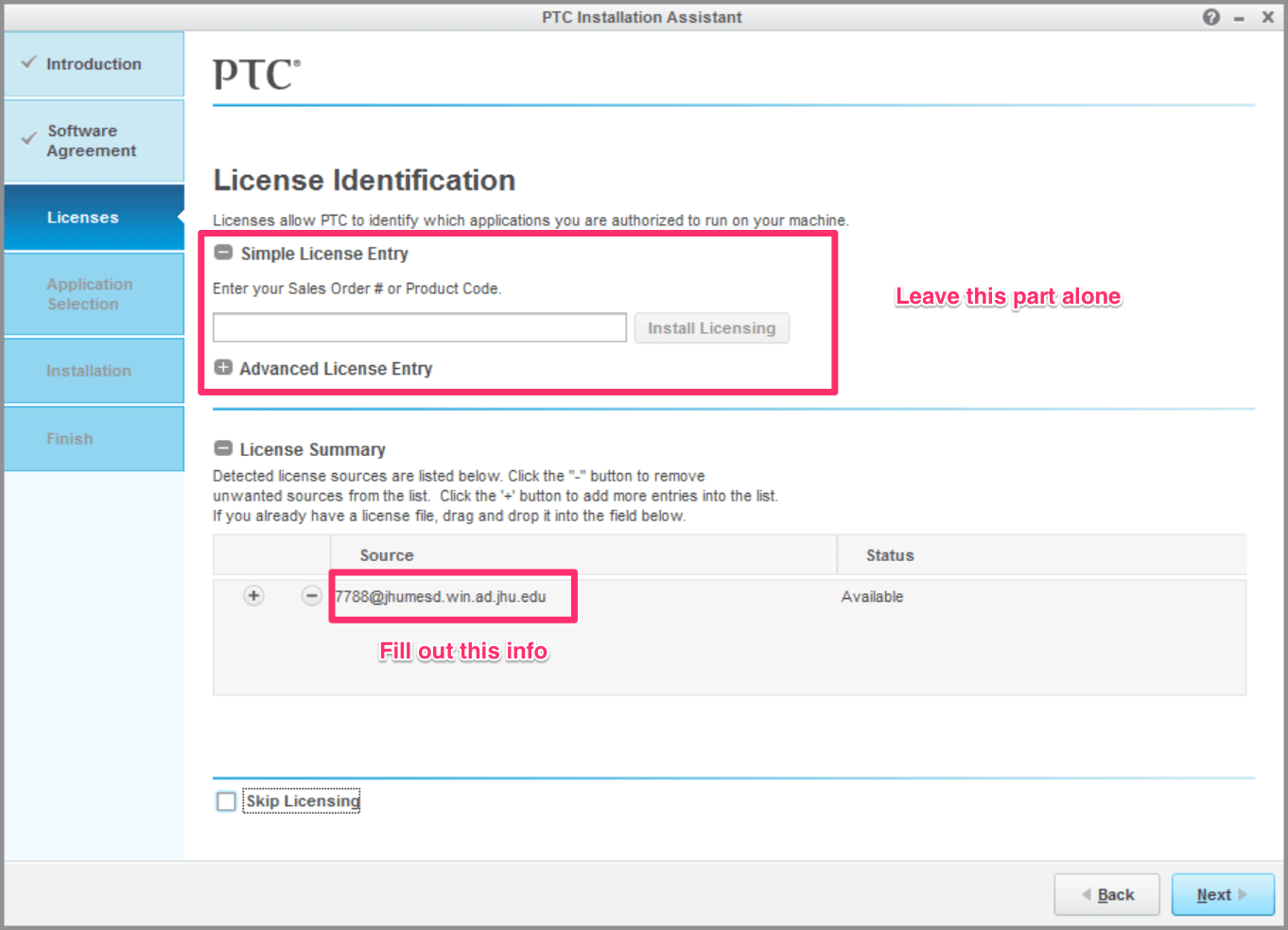Image resolution: width=1288 pixels, height=930 pixels.
Task: Open the help question mark icon
Action: [1210, 17]
